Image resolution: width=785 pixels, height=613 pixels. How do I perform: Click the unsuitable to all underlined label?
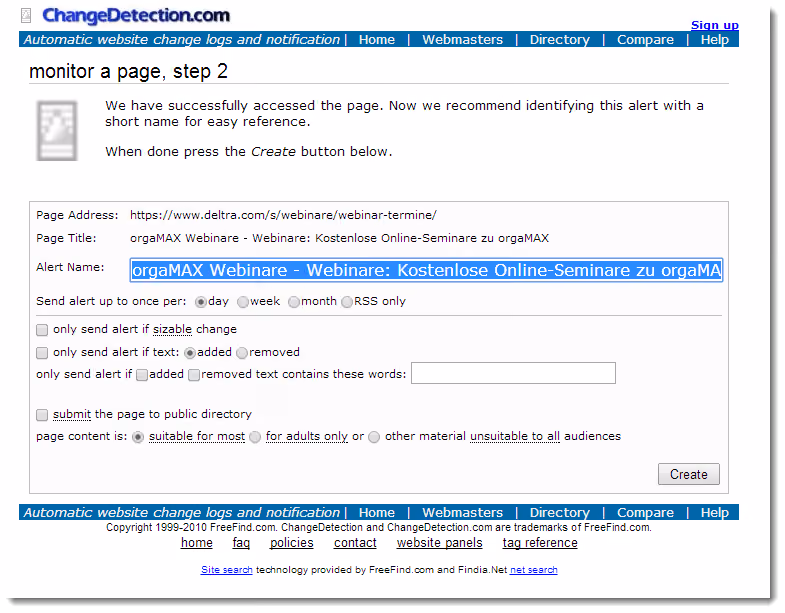[515, 436]
